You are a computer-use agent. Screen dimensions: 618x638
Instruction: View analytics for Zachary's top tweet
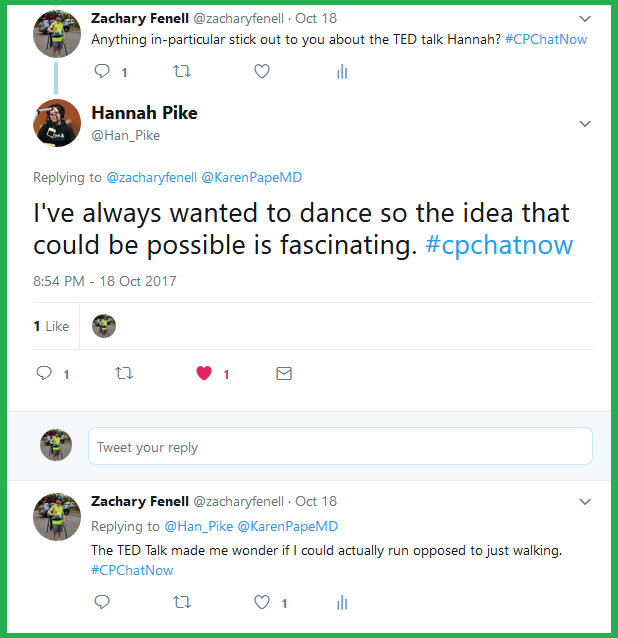point(342,71)
